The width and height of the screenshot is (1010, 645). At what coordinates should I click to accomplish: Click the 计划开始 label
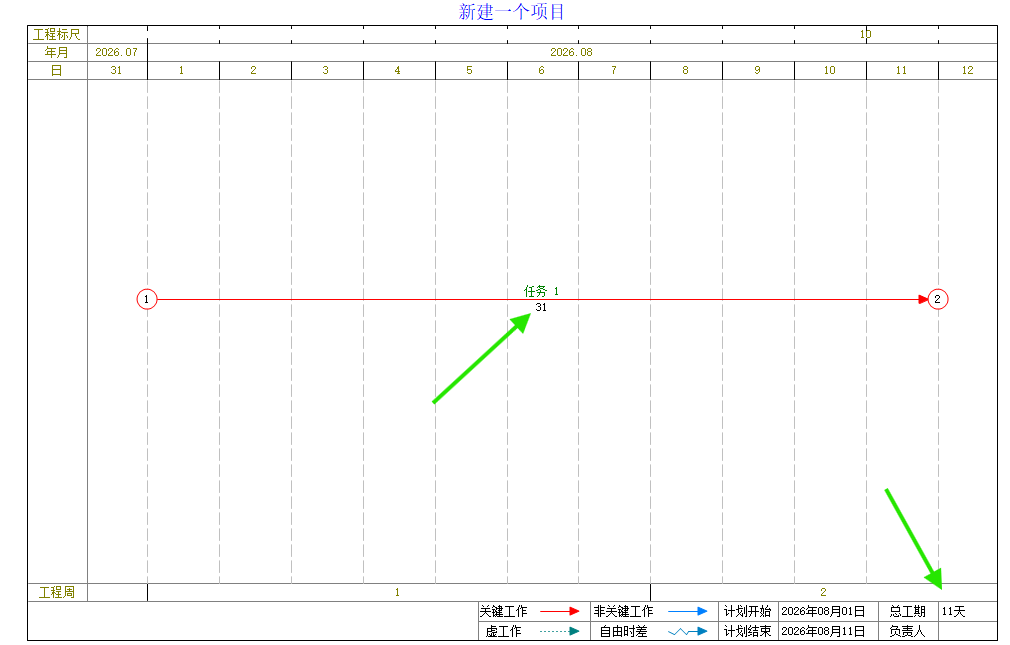click(x=748, y=611)
